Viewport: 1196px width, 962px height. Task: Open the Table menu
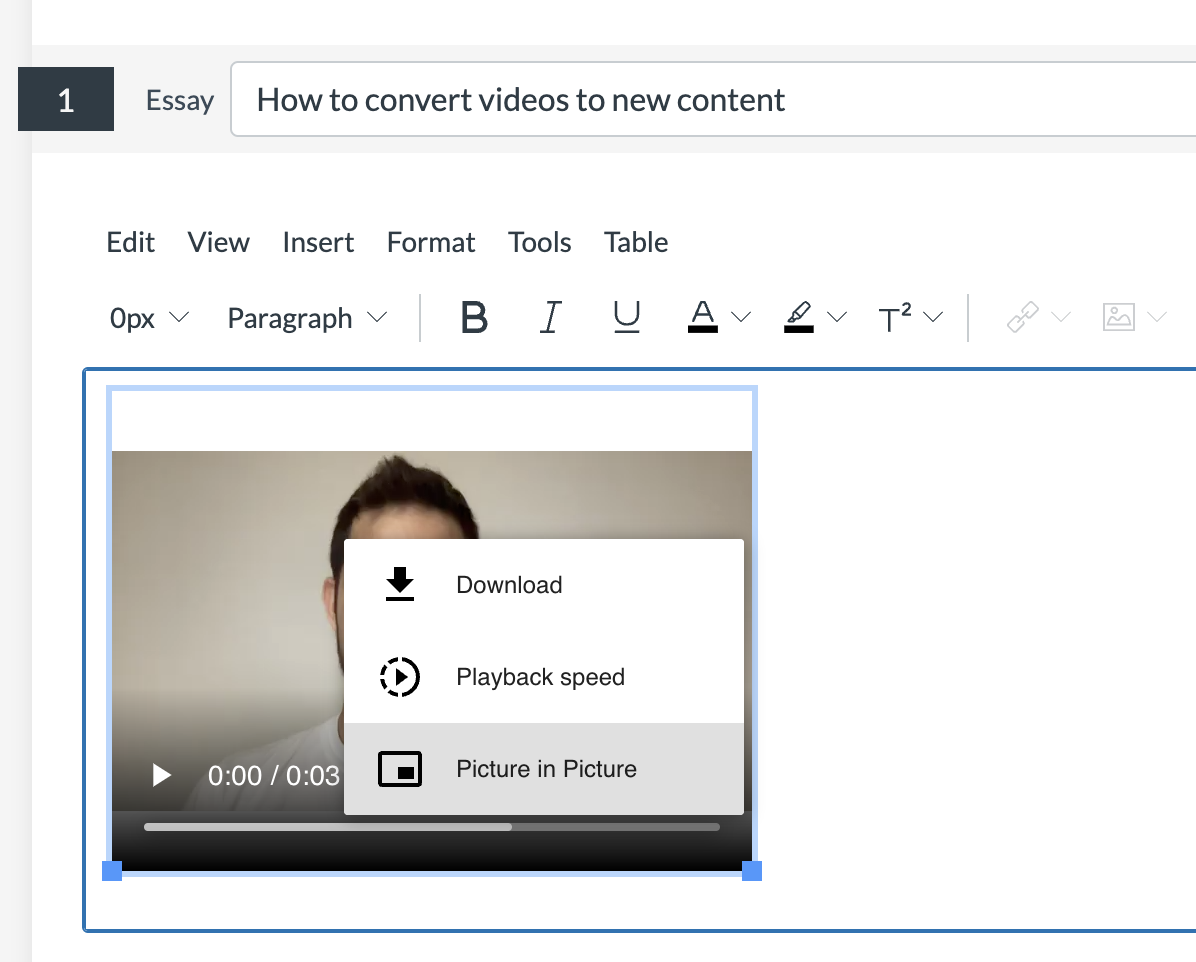(636, 243)
